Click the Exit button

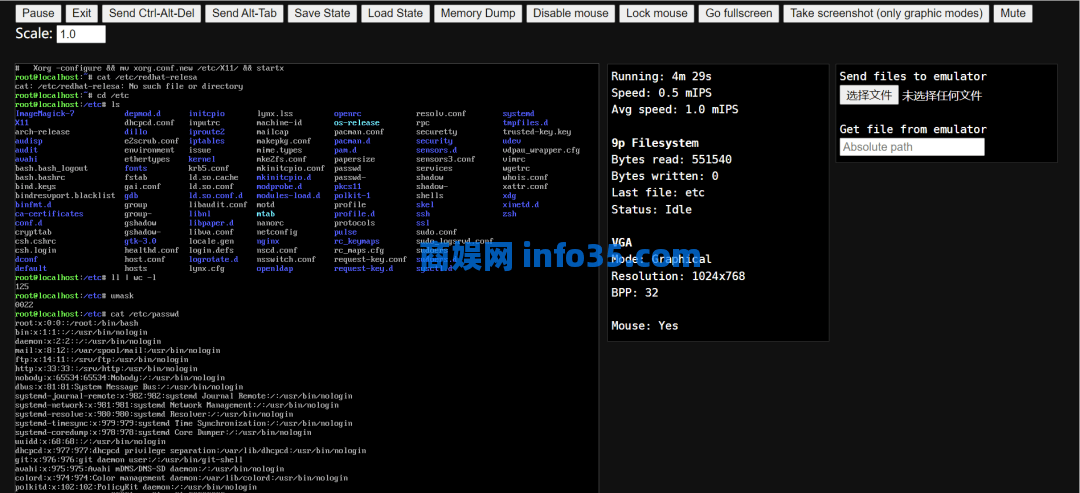click(x=82, y=13)
